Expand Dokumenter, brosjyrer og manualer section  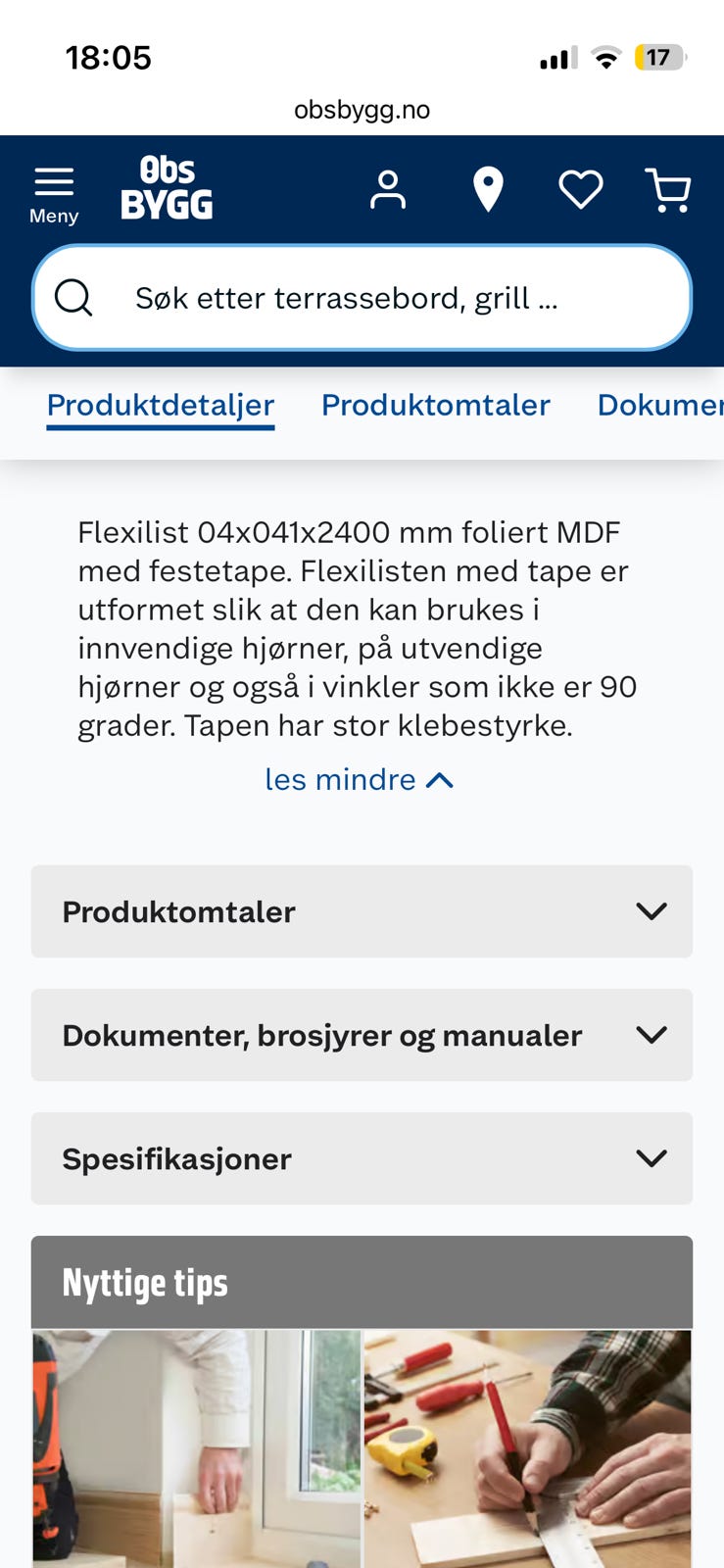[x=362, y=1035]
